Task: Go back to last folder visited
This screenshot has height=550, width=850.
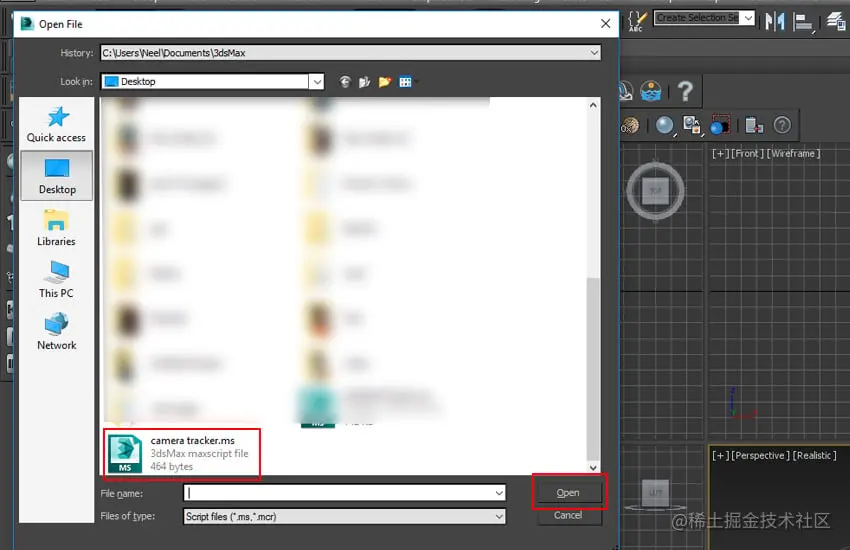Action: pyautogui.click(x=345, y=82)
